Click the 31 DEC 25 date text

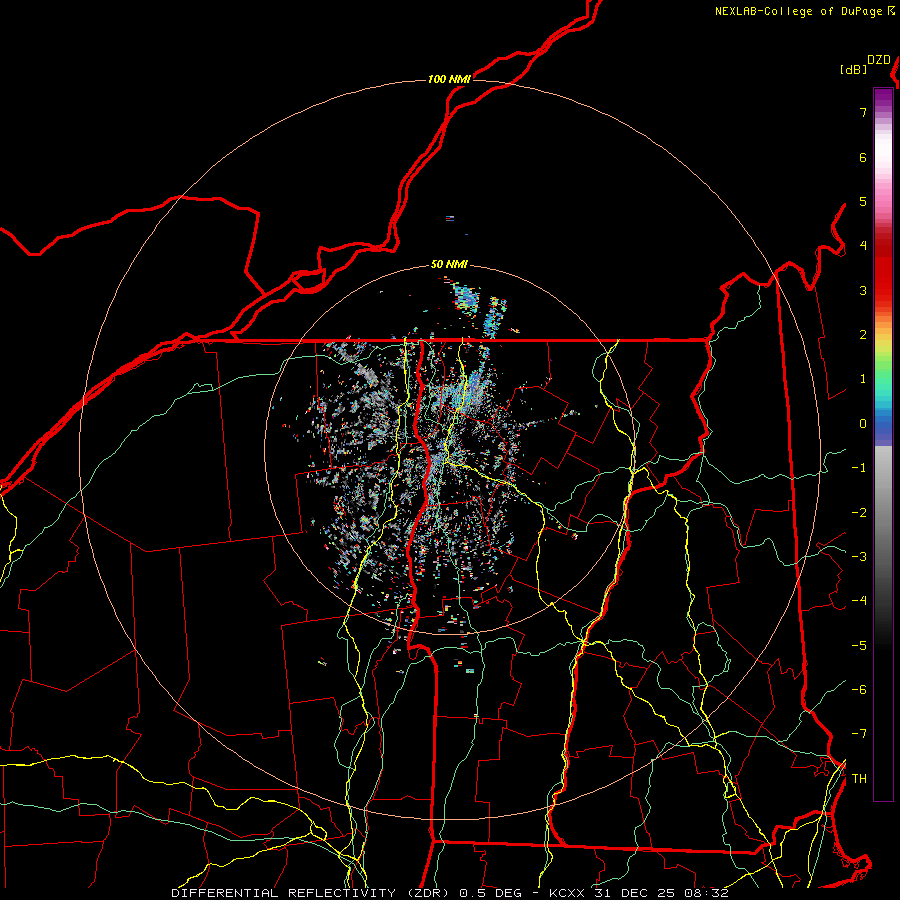[x=635, y=893]
